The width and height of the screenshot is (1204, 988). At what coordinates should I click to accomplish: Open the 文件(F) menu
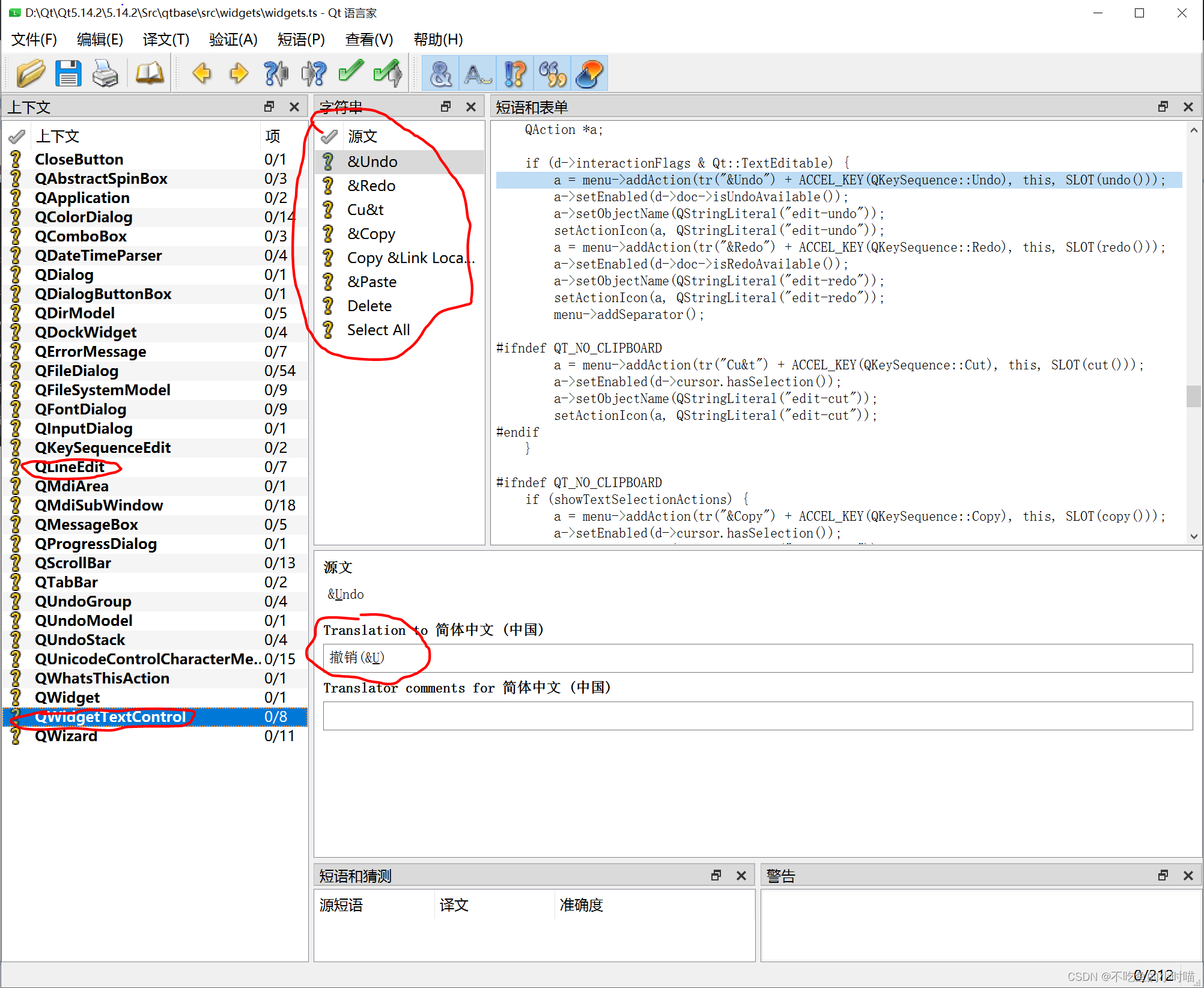34,40
